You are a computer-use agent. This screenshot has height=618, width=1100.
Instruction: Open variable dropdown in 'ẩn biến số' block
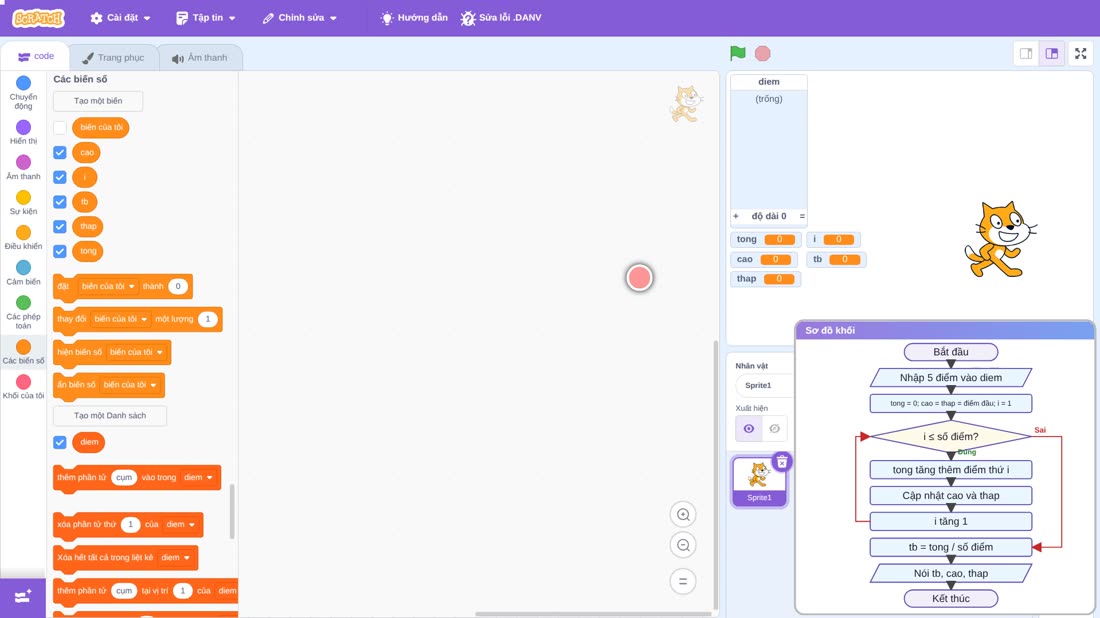coord(130,385)
